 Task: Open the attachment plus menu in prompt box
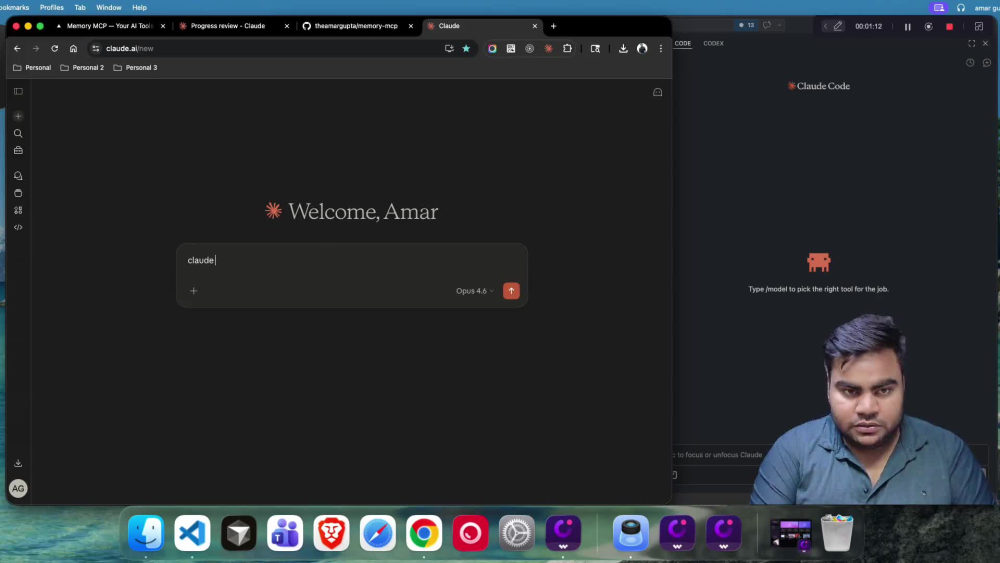point(194,291)
